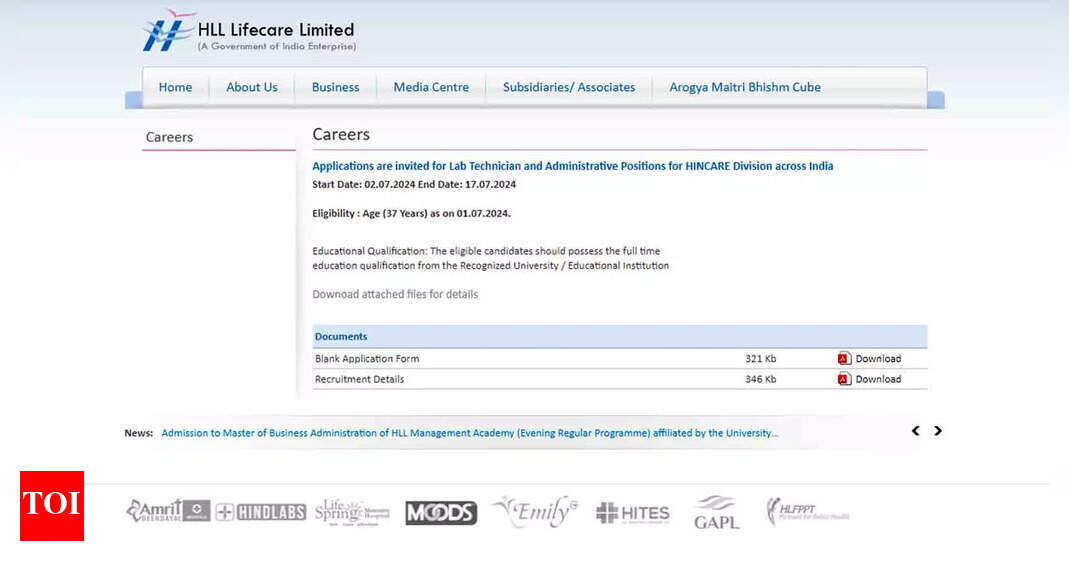Viewport: 1069px width, 580px height.
Task: Open the HITES brand logo
Action: pos(632,513)
